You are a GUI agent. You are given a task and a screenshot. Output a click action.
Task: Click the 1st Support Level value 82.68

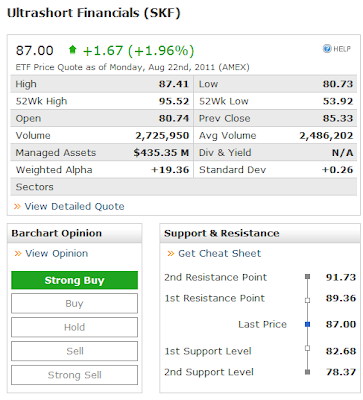tap(341, 351)
